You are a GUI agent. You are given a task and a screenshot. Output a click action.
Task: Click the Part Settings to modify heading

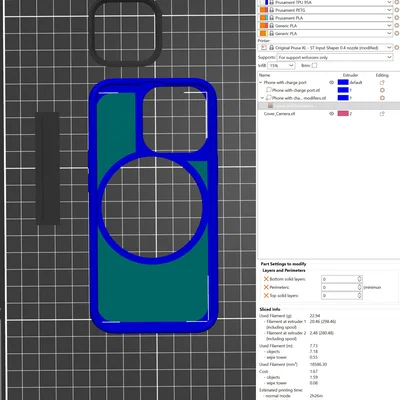283,264
